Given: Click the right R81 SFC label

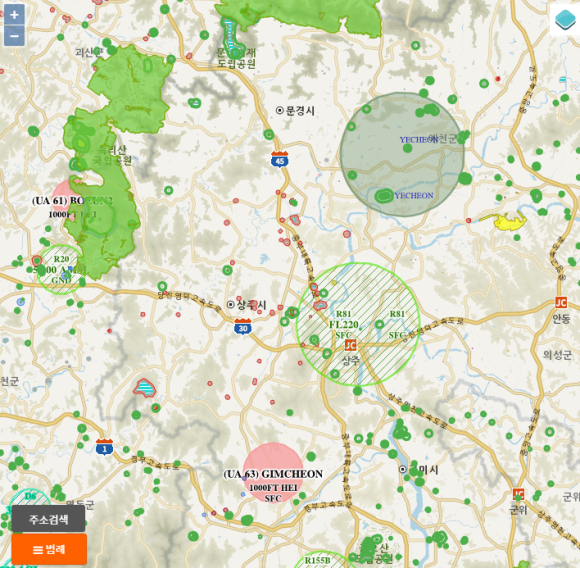Looking at the screenshot, I should [397, 324].
